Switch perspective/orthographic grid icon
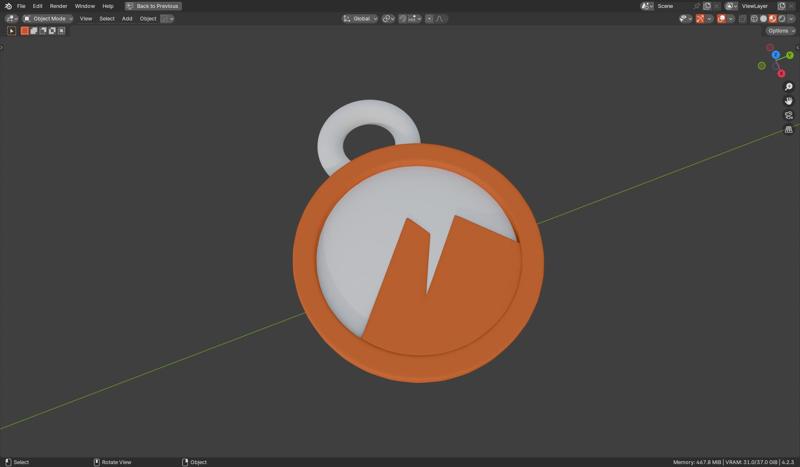Screen dimensions: 800x467 (x=789, y=130)
